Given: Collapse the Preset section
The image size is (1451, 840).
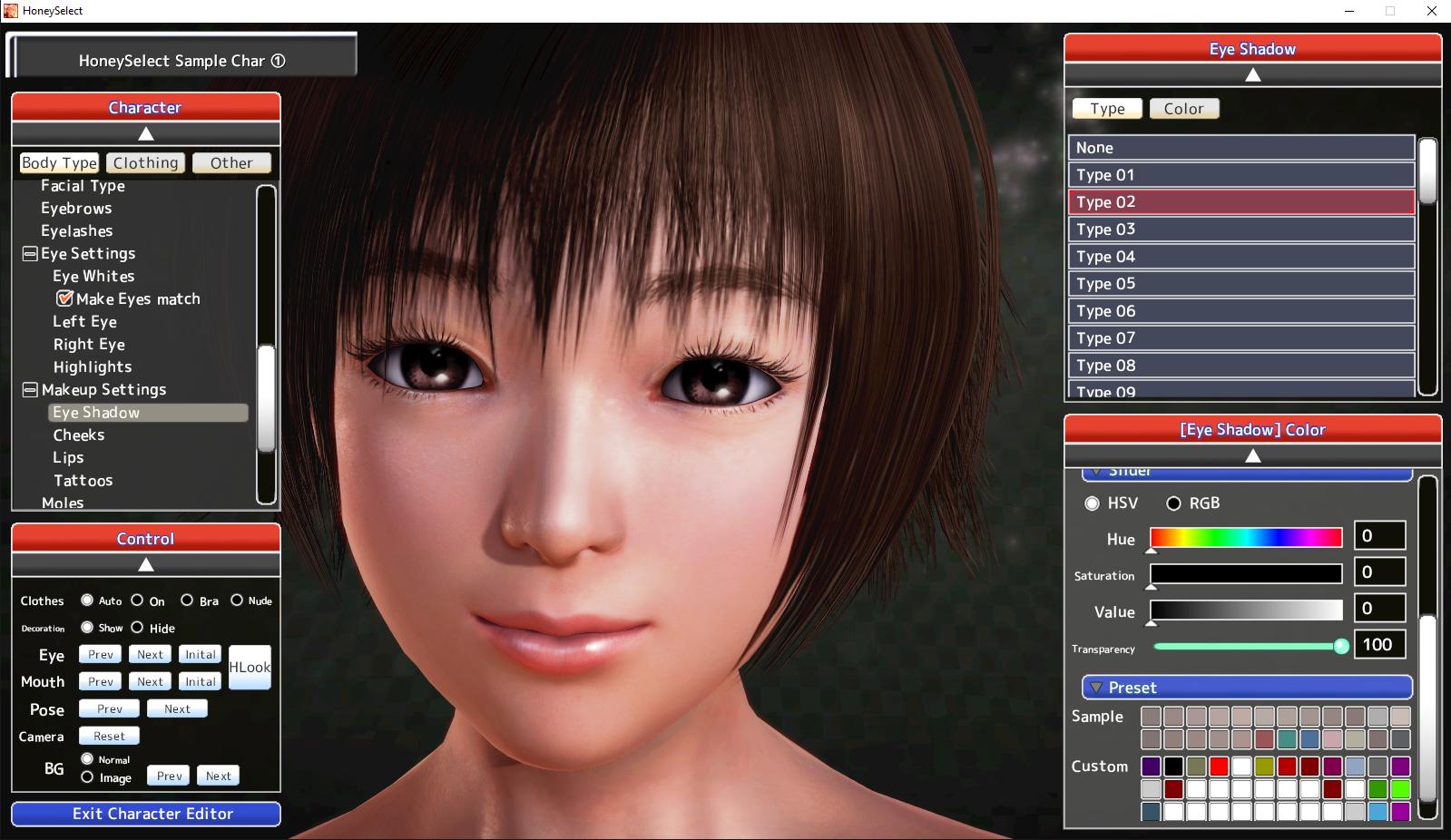Looking at the screenshot, I should coord(1096,688).
